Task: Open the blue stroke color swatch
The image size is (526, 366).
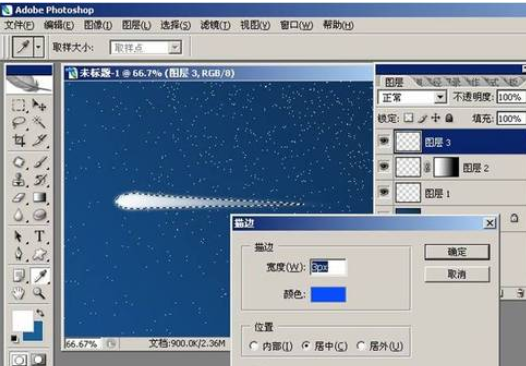Action: click(328, 295)
